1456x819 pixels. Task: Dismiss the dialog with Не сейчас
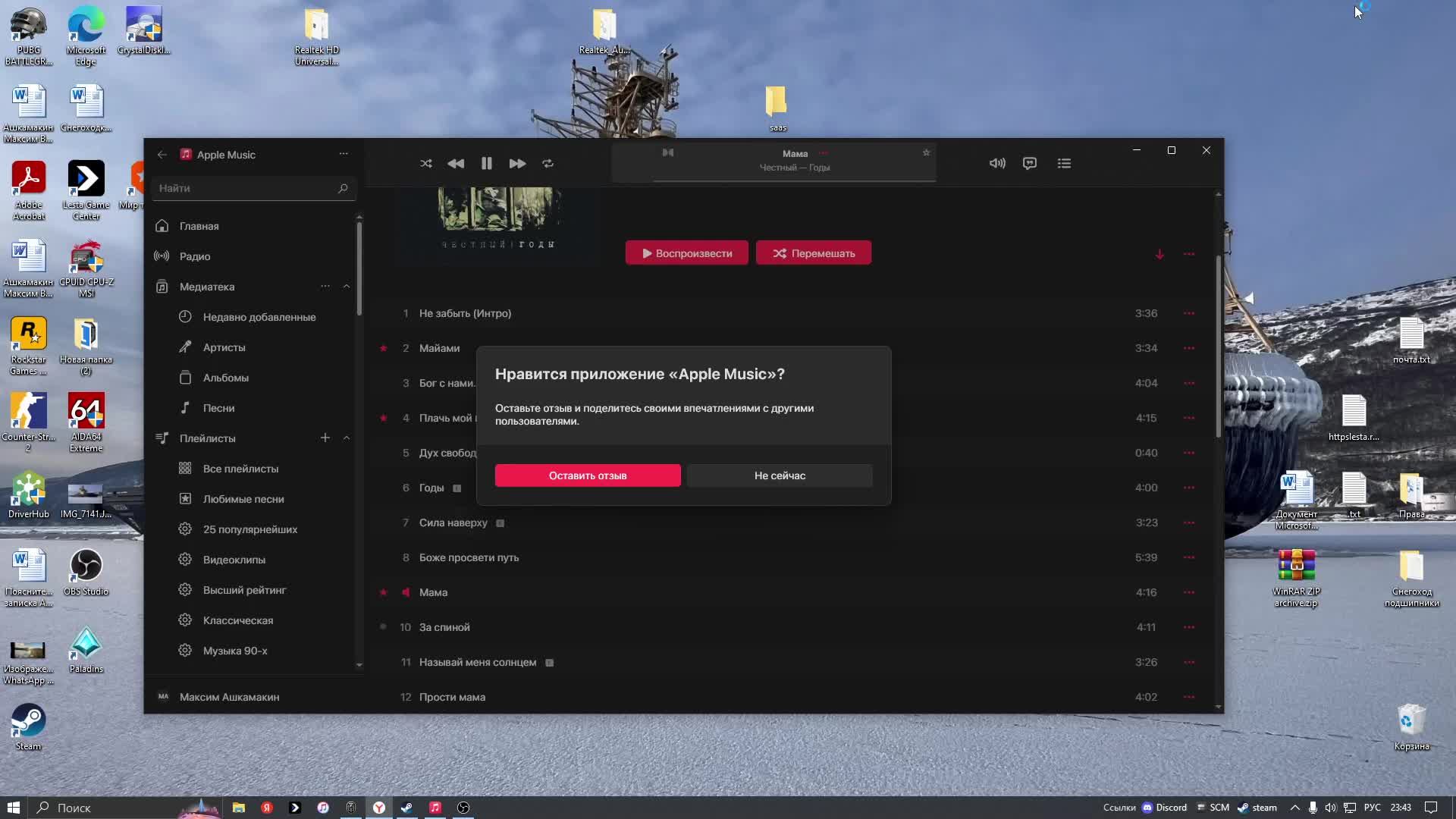coord(780,475)
